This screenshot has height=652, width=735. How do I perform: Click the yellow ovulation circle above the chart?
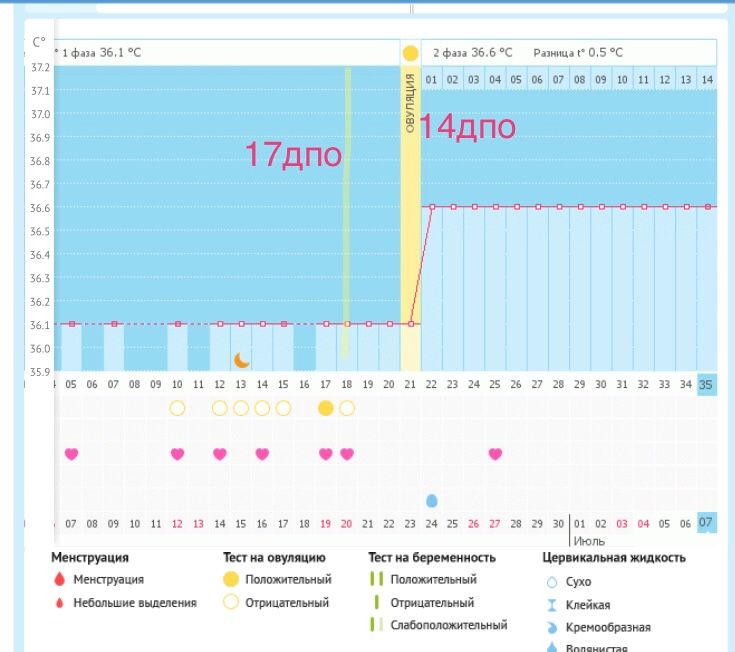410,52
